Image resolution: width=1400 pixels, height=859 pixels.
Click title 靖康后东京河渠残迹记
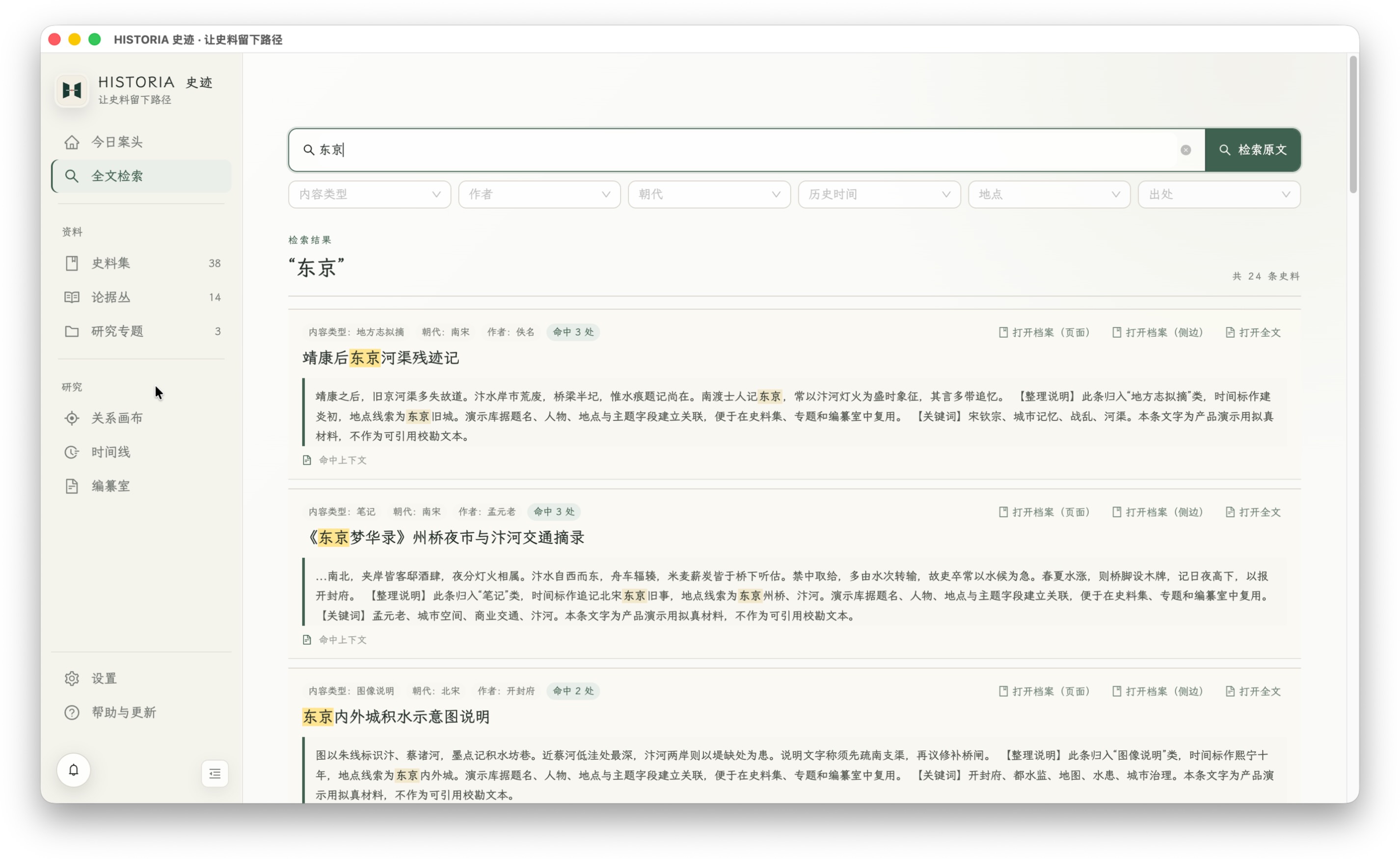[381, 358]
